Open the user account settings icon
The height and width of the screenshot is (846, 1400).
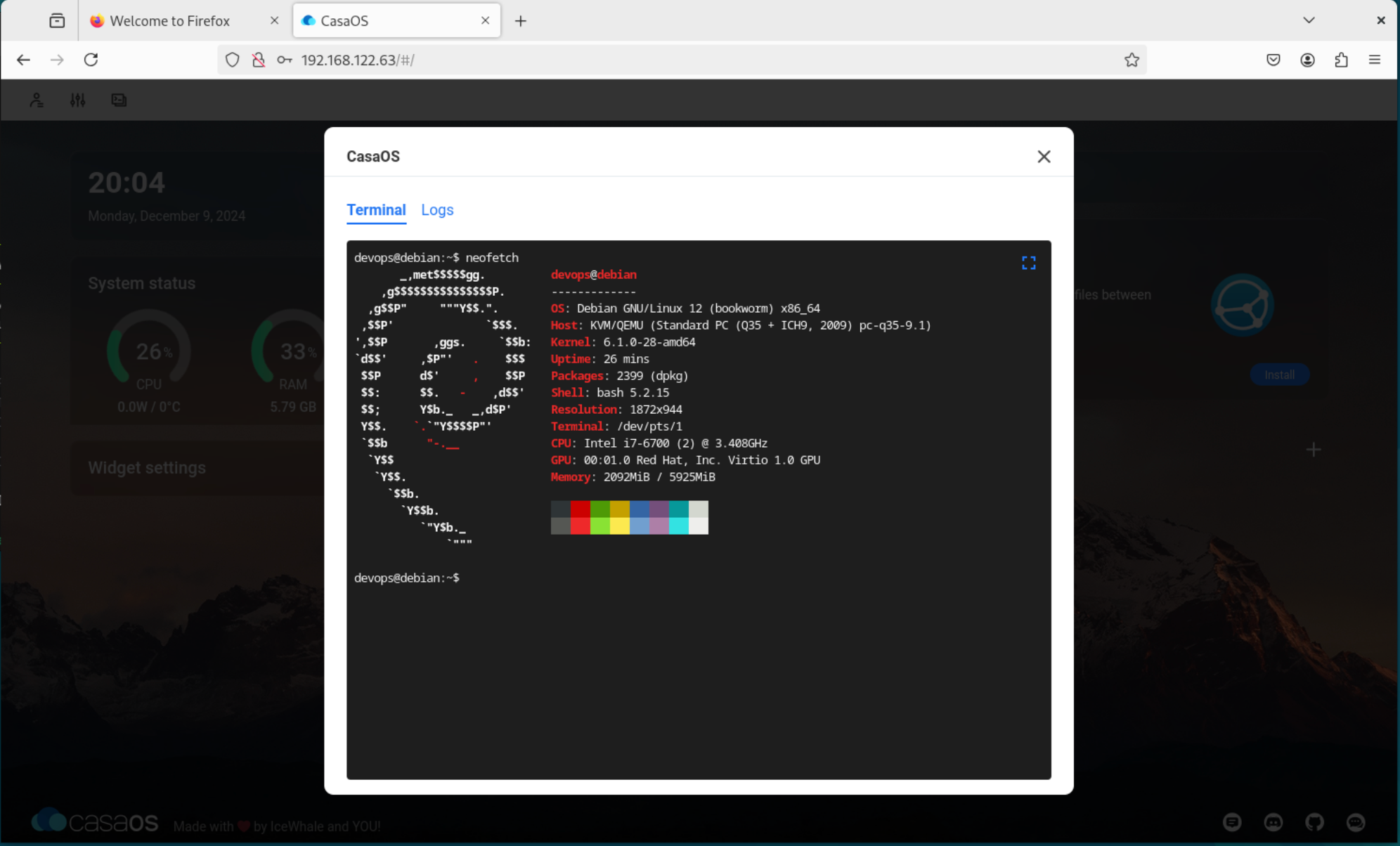pos(36,100)
